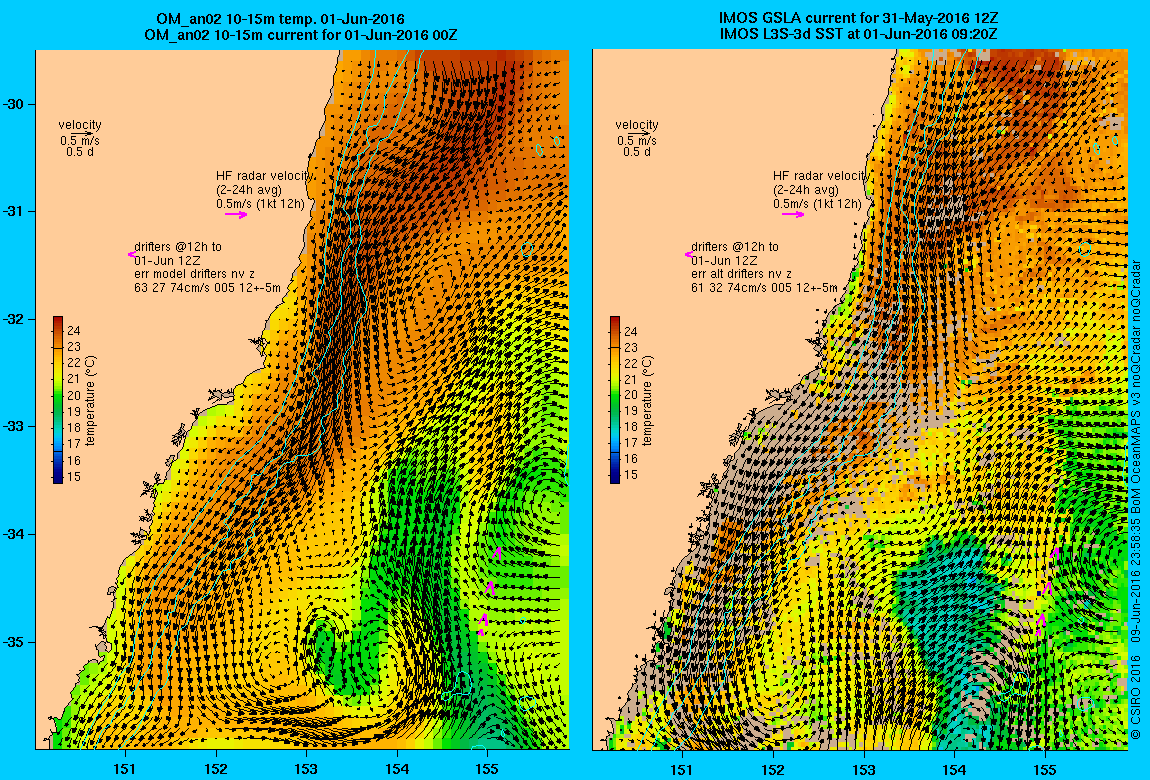The width and height of the screenshot is (1150, 780).
Task: Click '0.5m/s (1kt 12h)' in OM_an02 panel
Action: coord(260,204)
